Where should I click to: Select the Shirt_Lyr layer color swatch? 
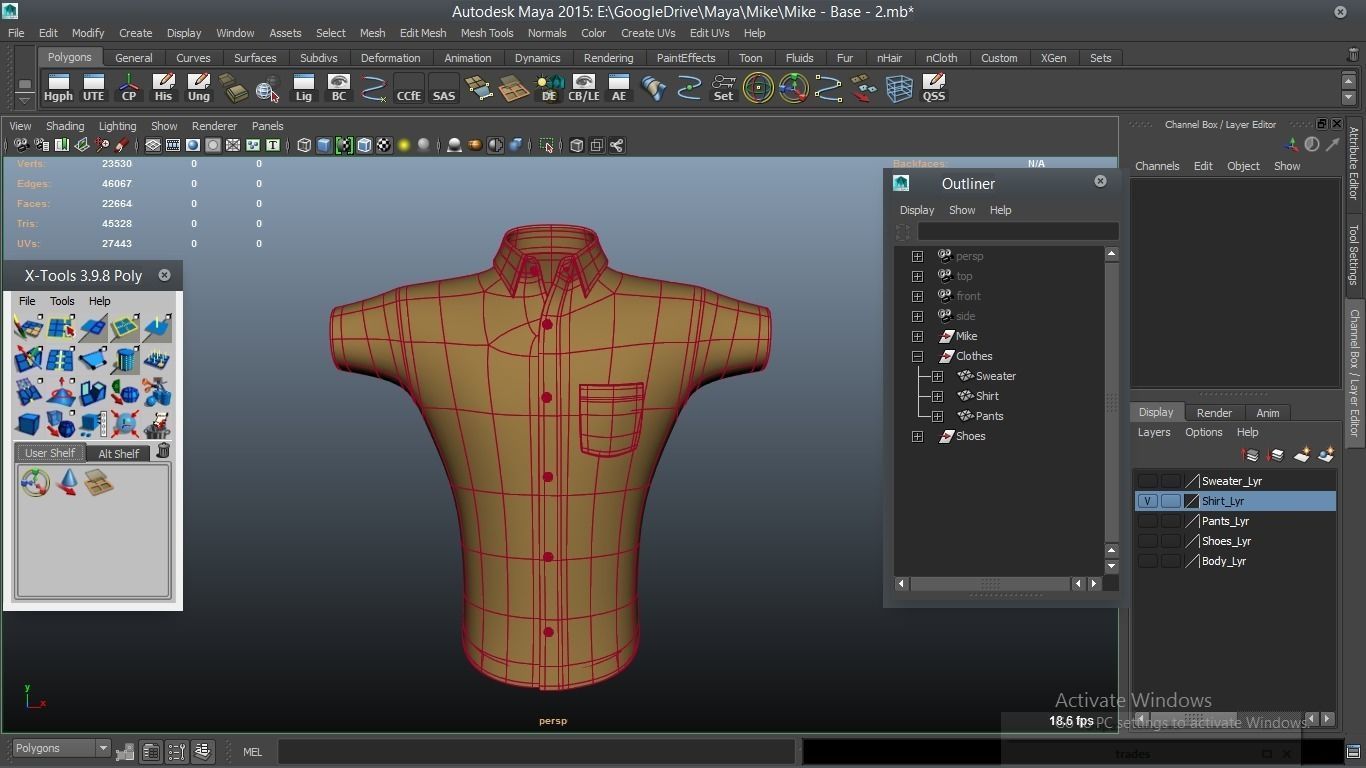(x=1191, y=501)
